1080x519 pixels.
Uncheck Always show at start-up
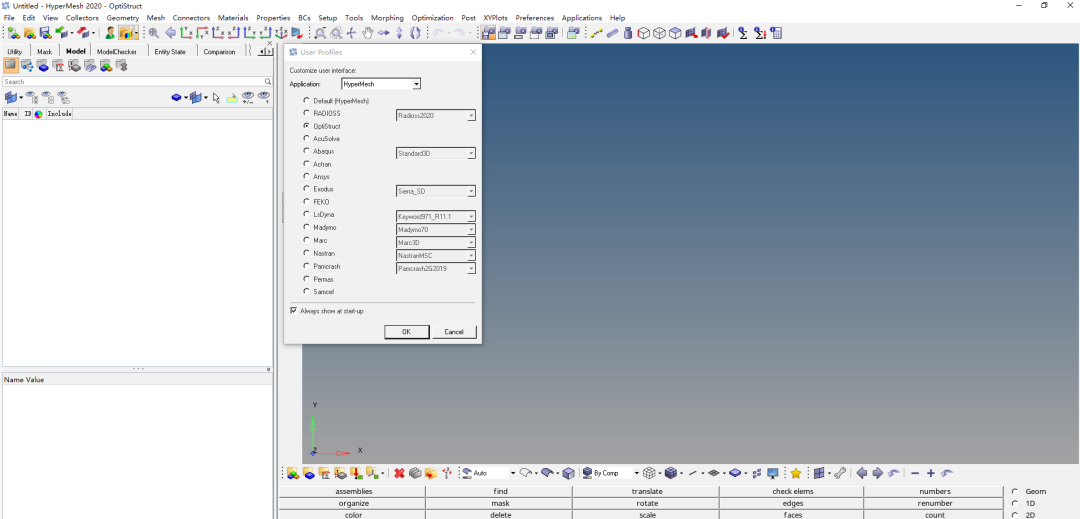click(x=294, y=311)
